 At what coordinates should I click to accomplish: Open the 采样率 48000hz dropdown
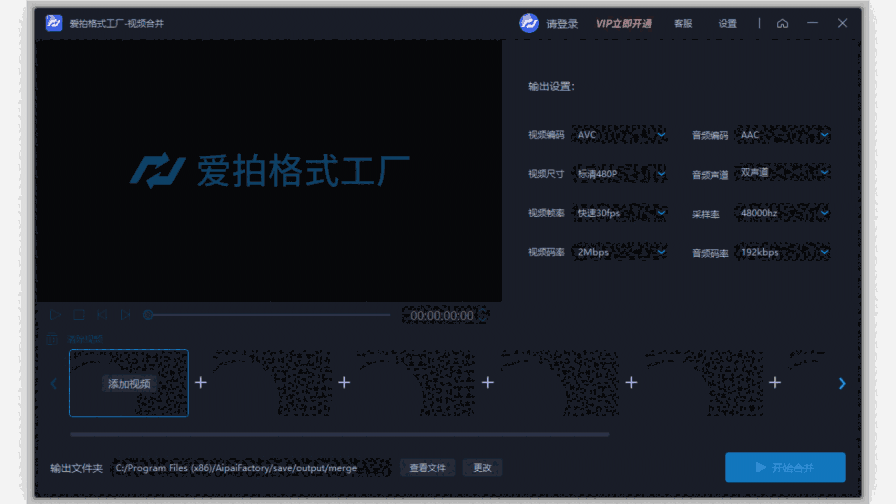pyautogui.click(x=783, y=213)
